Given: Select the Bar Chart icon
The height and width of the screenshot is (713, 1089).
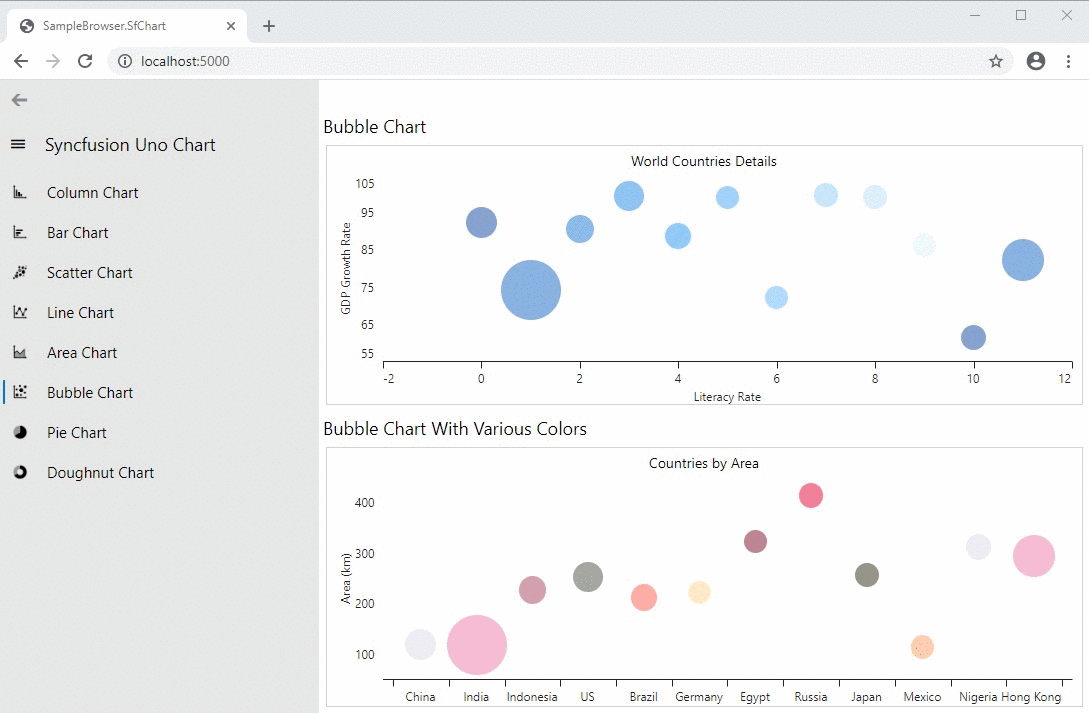Looking at the screenshot, I should click(21, 232).
